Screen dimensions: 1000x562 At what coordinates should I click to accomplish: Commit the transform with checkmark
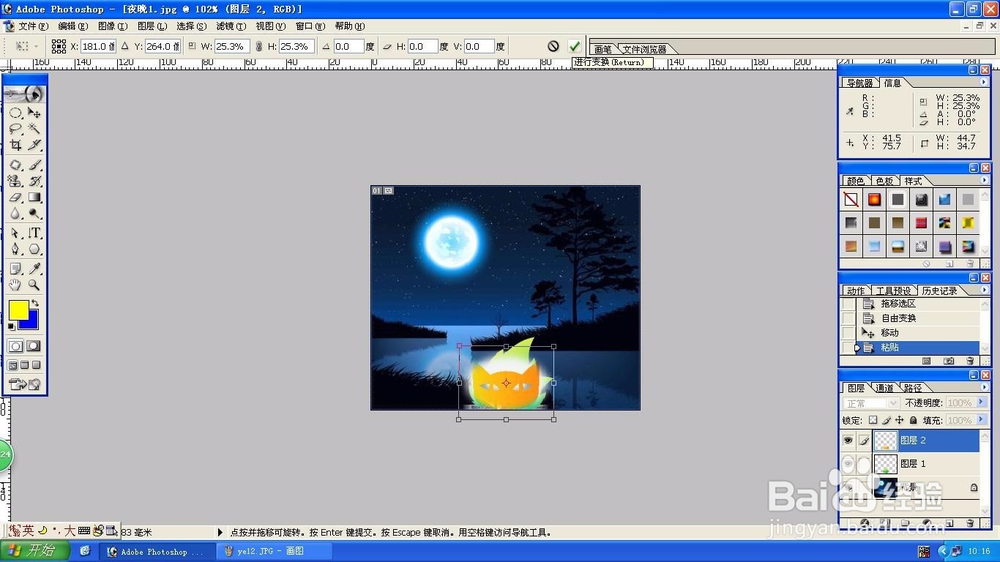point(575,46)
